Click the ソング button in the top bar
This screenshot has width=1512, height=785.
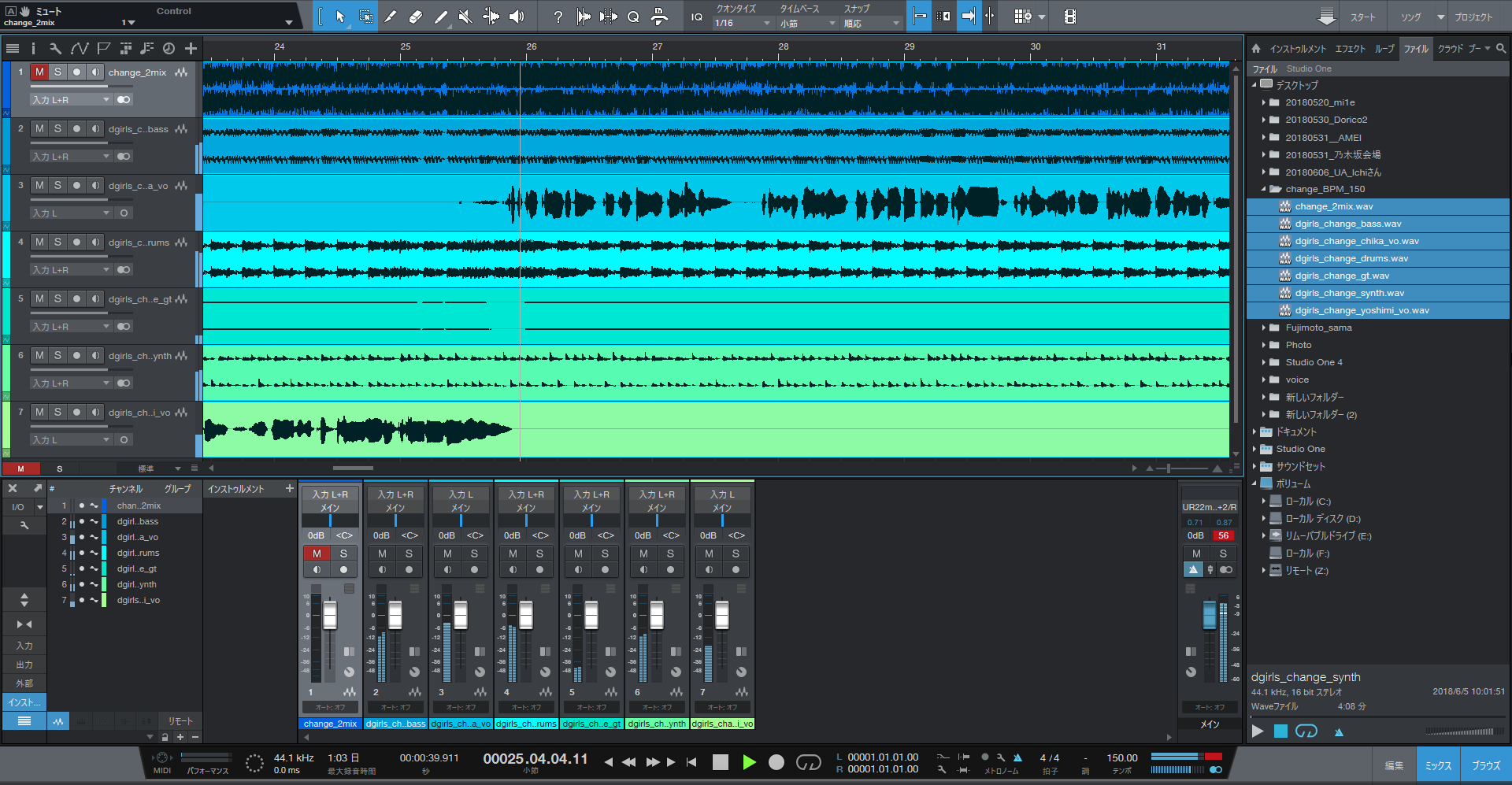click(x=1410, y=17)
